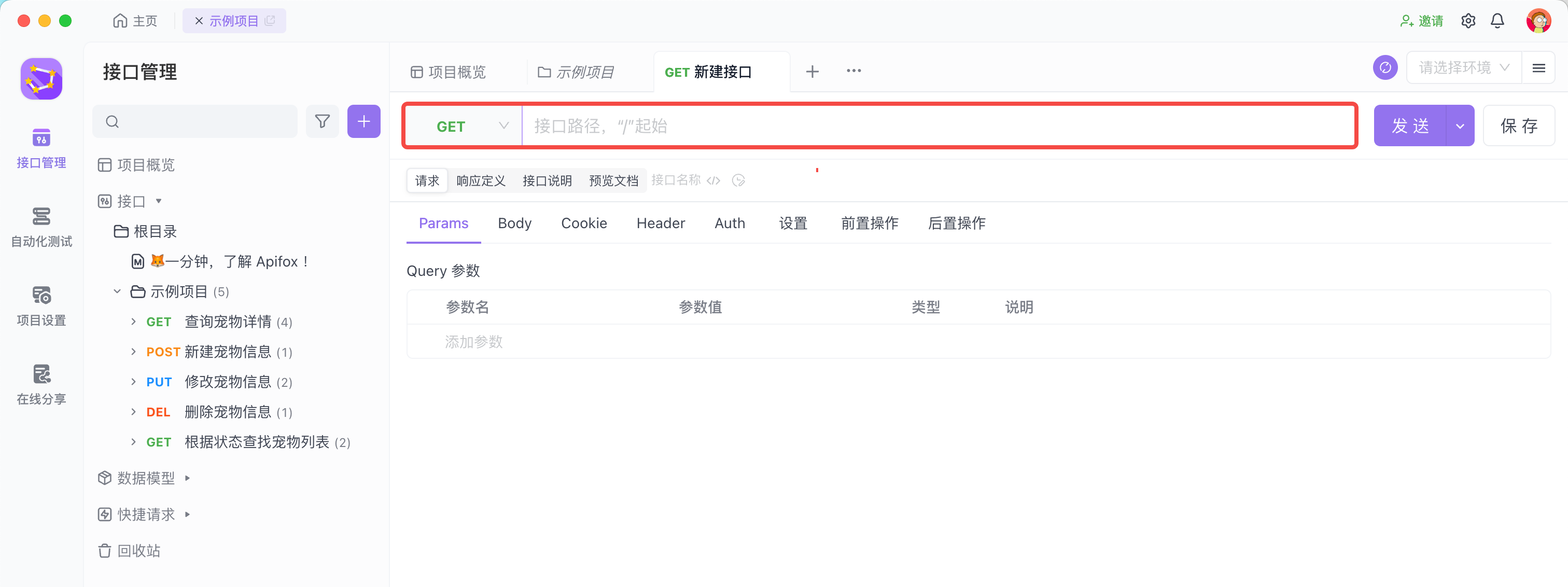Focus the sidebar search box

[x=195, y=121]
